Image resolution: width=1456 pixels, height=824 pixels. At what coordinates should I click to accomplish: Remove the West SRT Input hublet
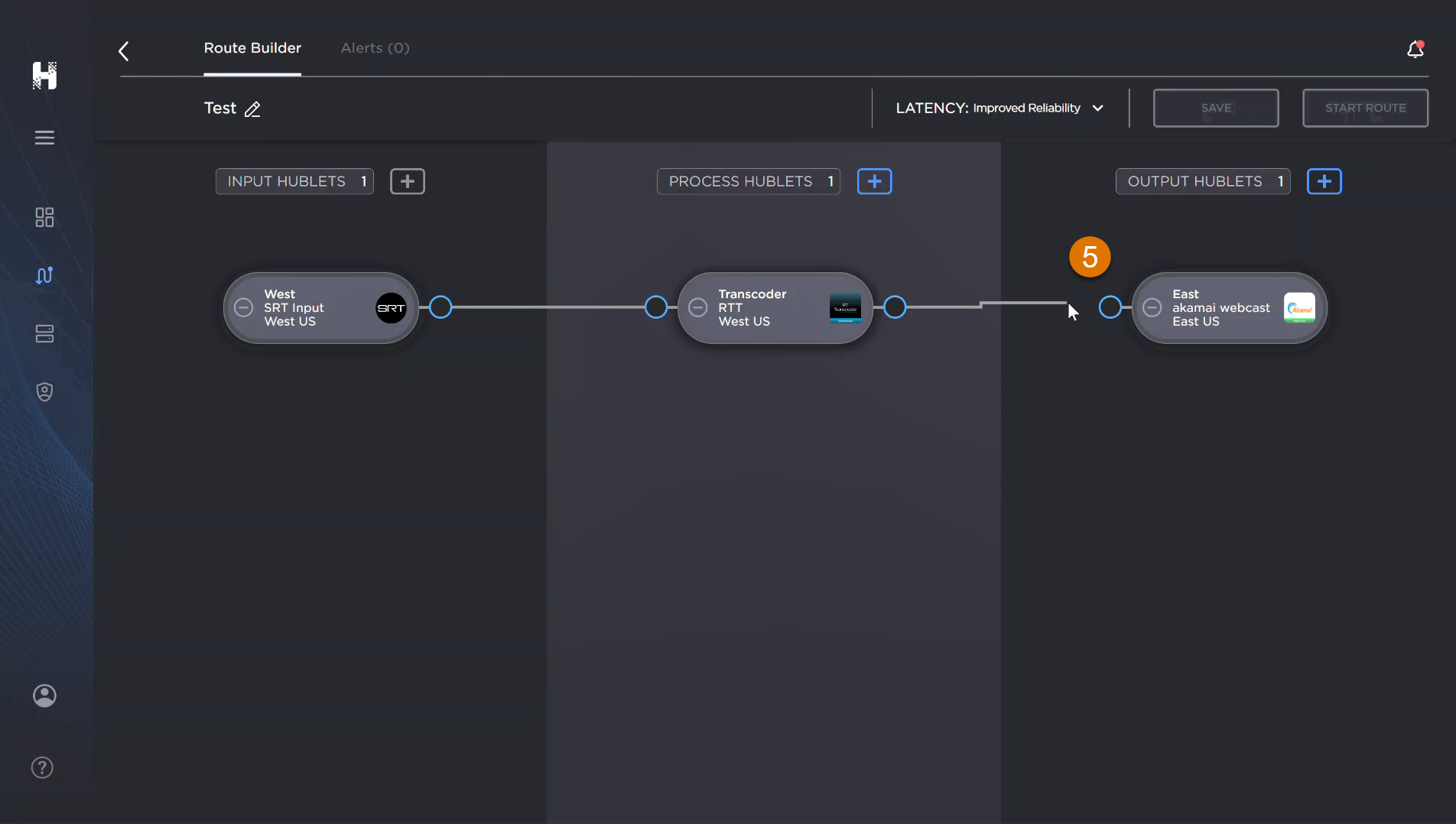tap(243, 307)
